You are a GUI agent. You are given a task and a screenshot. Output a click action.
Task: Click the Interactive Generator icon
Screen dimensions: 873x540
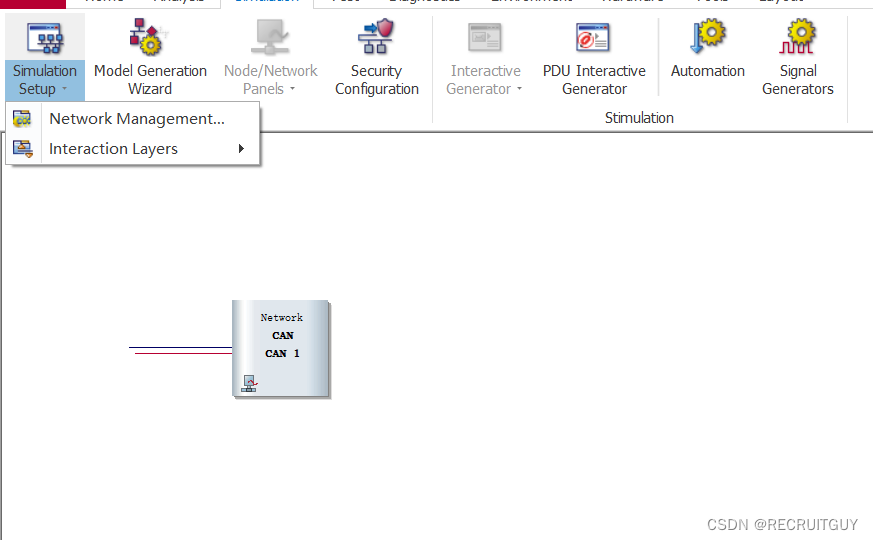484,37
